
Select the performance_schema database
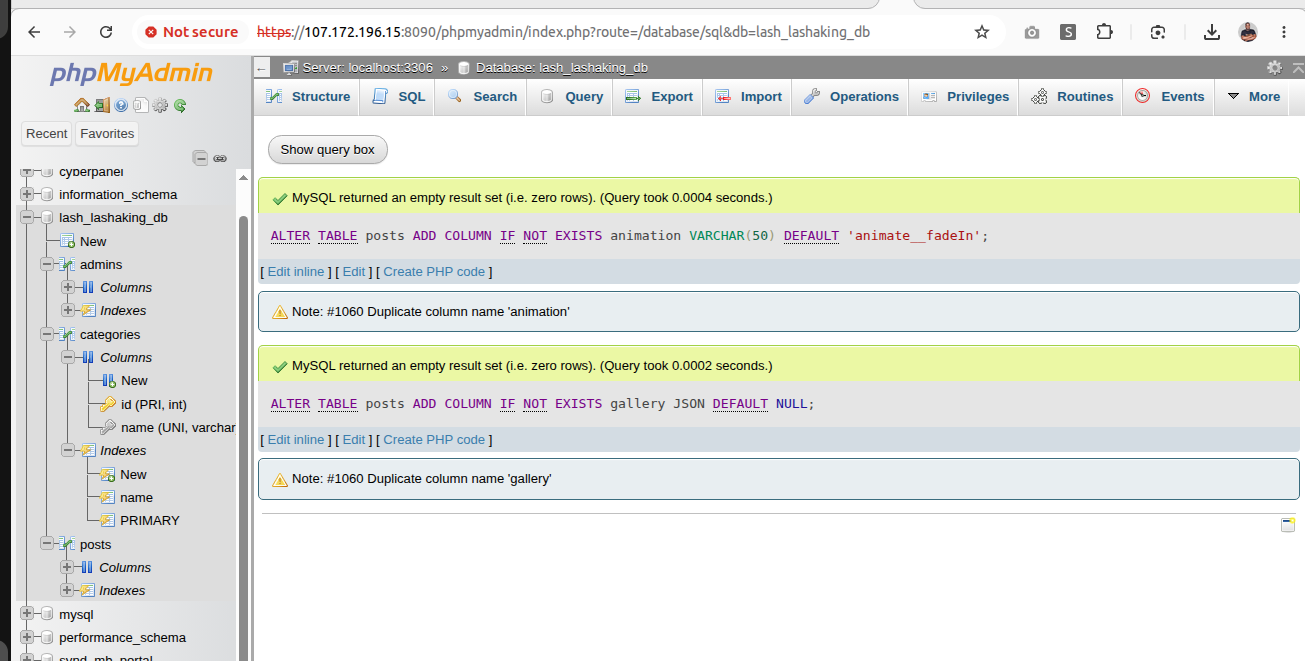pyautogui.click(x=122, y=638)
